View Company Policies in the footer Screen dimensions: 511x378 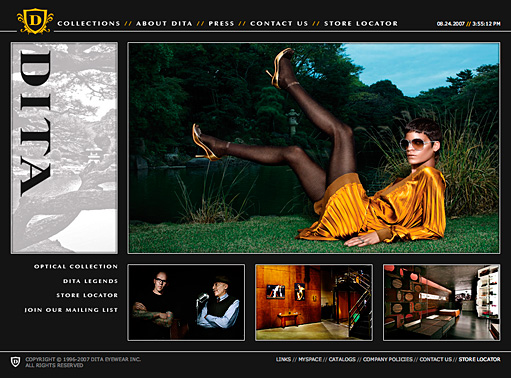388,359
